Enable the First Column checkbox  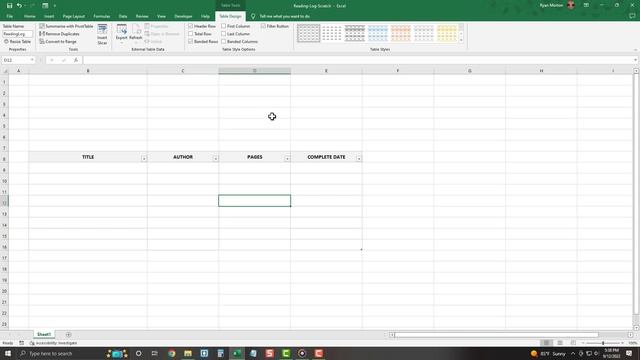click(x=224, y=26)
